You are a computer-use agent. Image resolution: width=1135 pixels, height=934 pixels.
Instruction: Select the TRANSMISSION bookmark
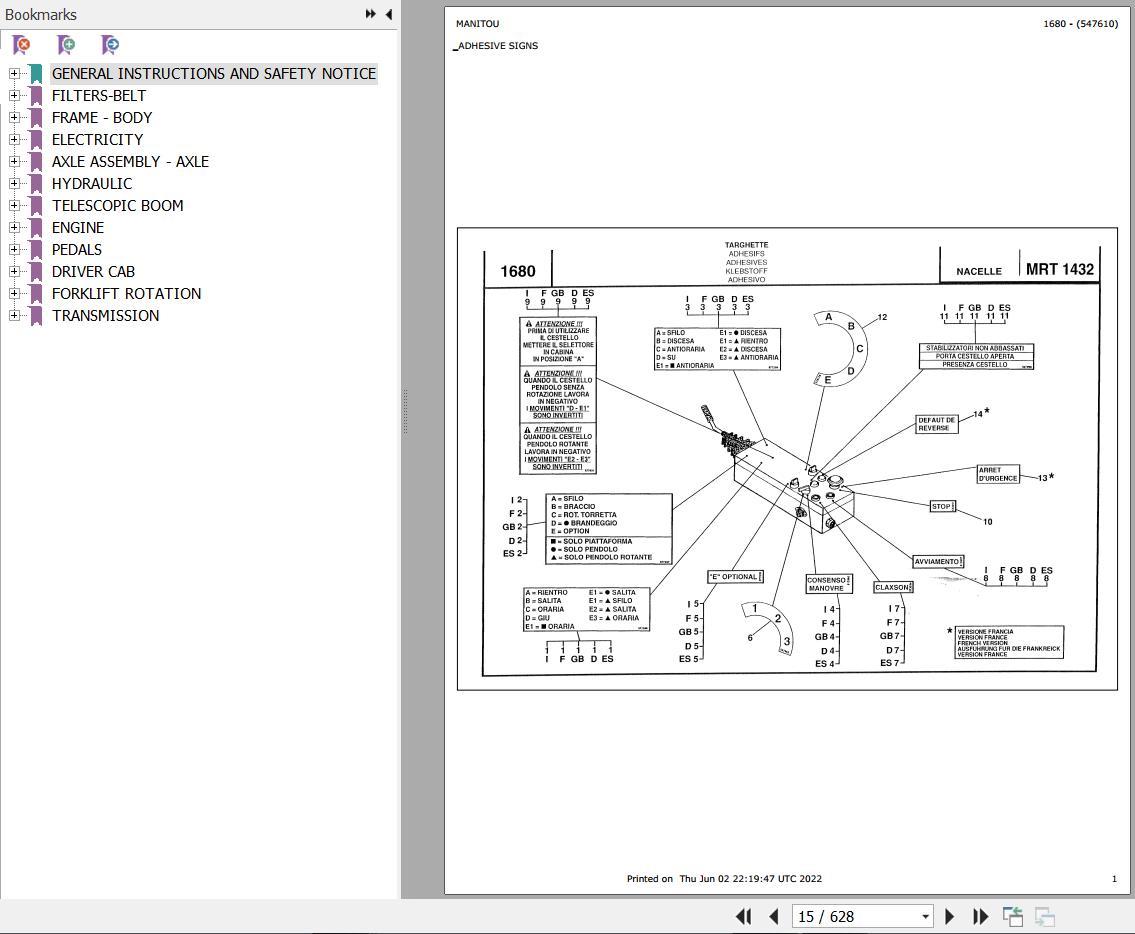(x=105, y=315)
